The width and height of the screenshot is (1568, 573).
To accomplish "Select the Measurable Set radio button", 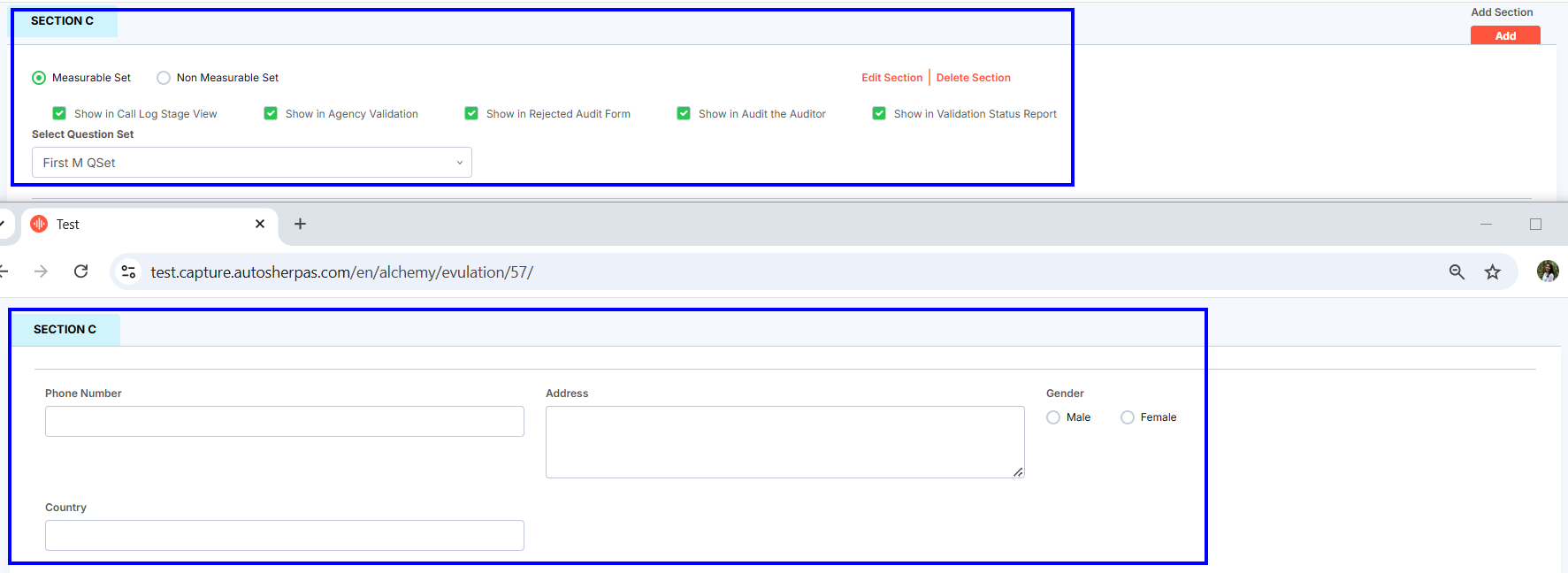I will tap(39, 78).
